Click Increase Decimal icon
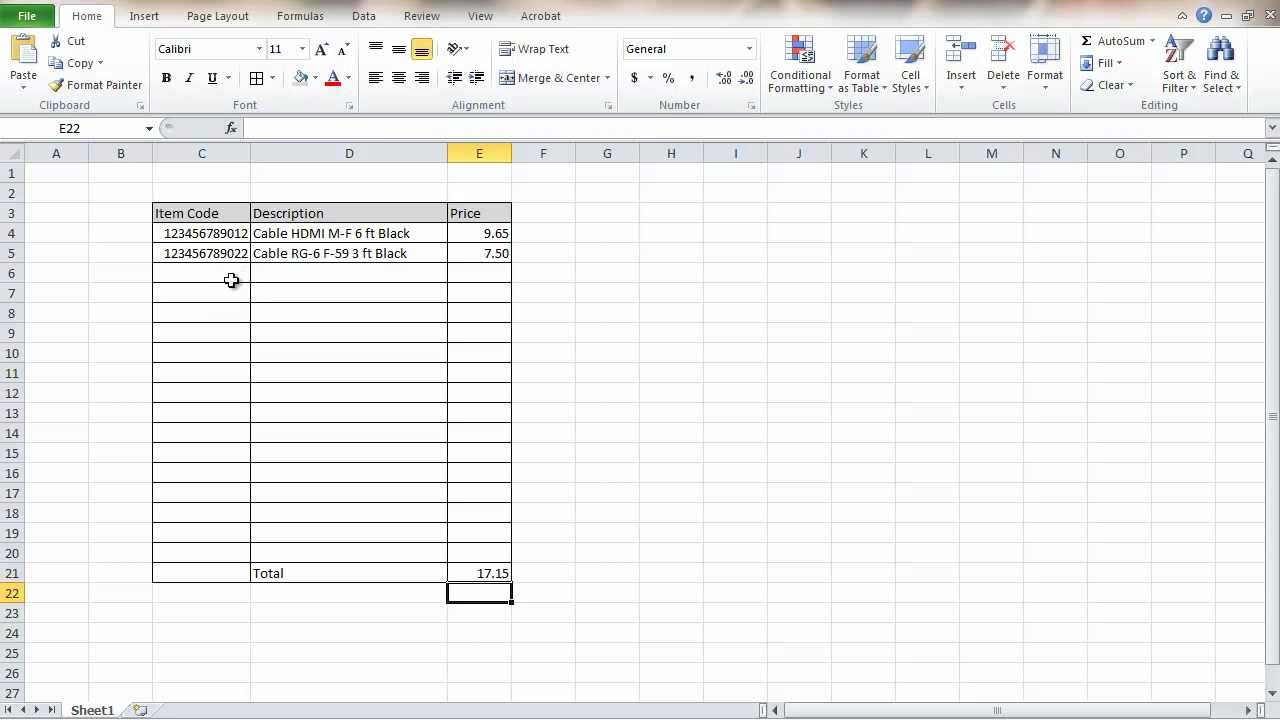Viewport: 1280px width, 720px height. coord(724,78)
